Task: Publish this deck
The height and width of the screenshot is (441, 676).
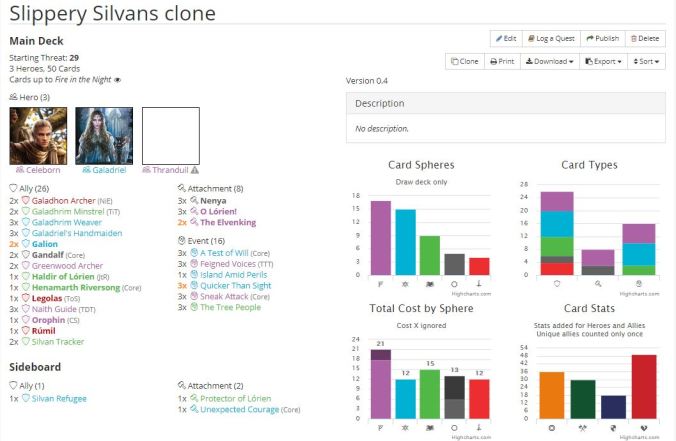Action: (x=601, y=38)
